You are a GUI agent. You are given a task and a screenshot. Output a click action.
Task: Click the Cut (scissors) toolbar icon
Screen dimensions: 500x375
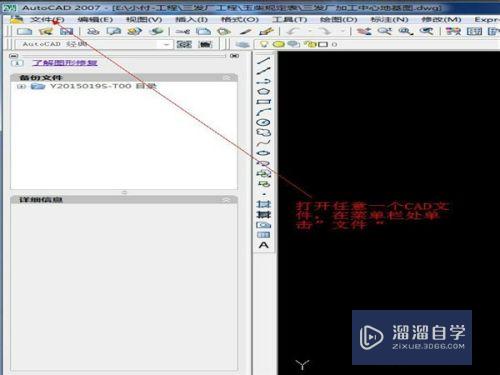point(183,32)
